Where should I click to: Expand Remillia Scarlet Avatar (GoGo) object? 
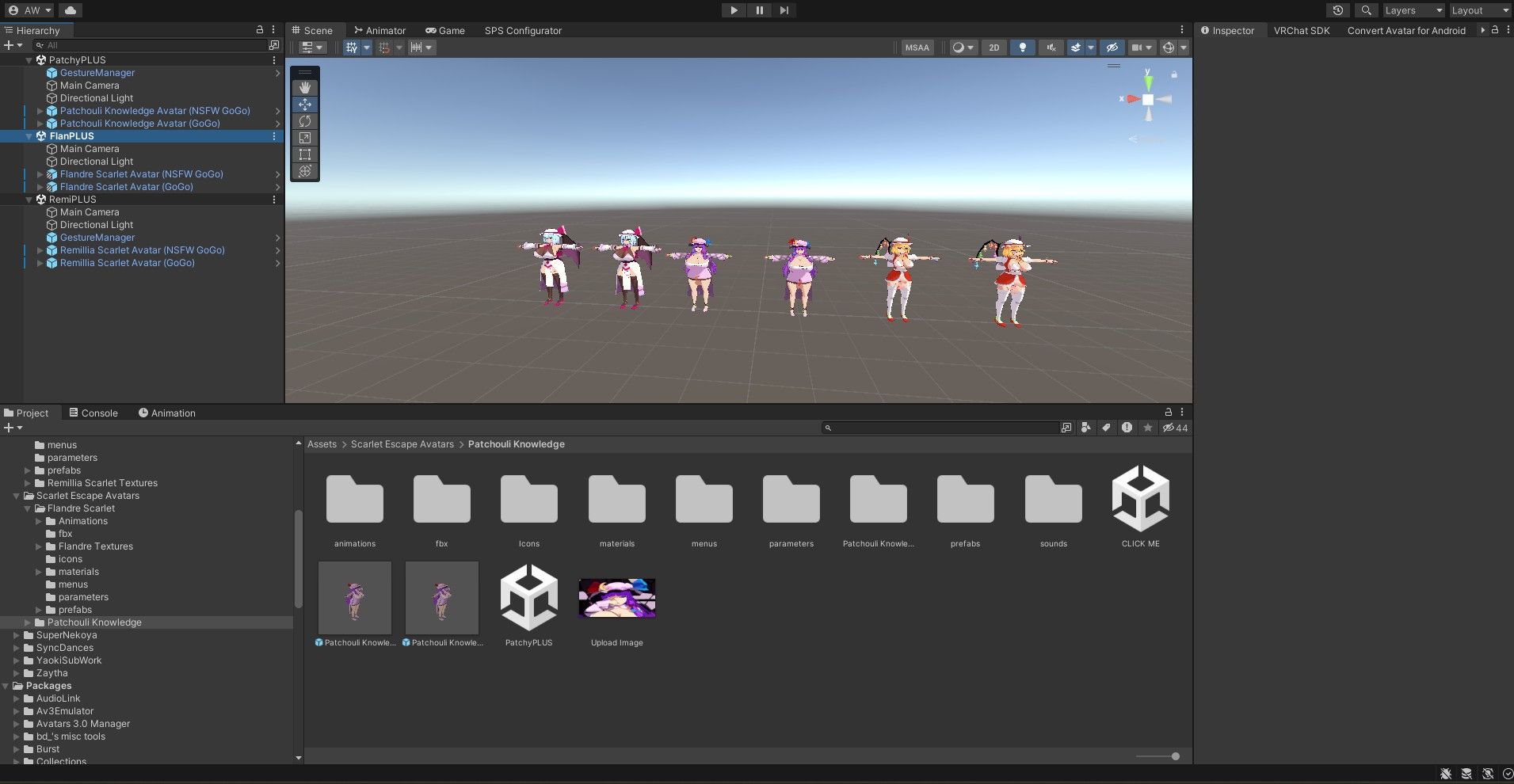tap(40, 263)
